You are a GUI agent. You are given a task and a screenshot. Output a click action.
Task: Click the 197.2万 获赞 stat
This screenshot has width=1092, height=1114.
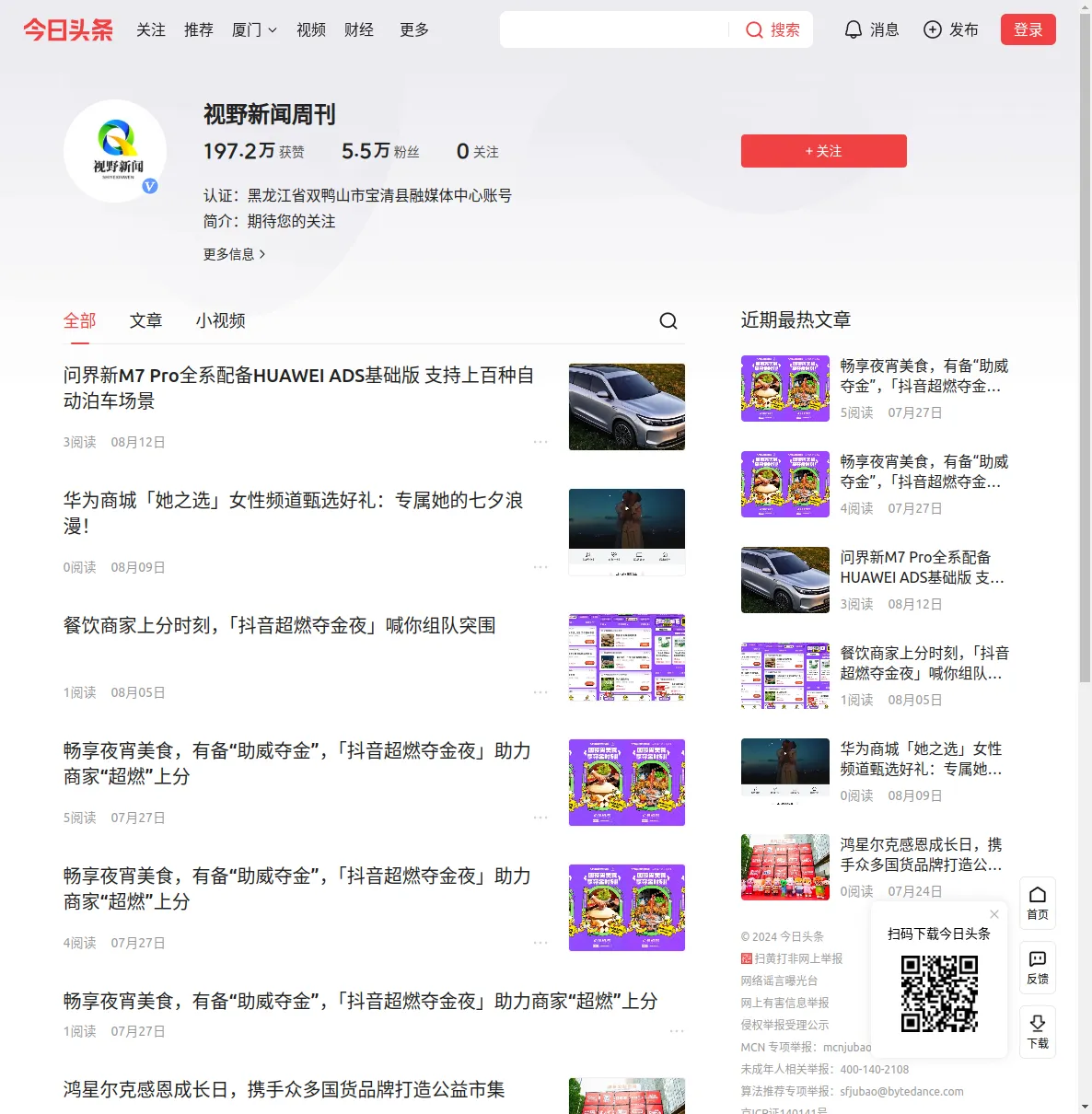[x=254, y=151]
